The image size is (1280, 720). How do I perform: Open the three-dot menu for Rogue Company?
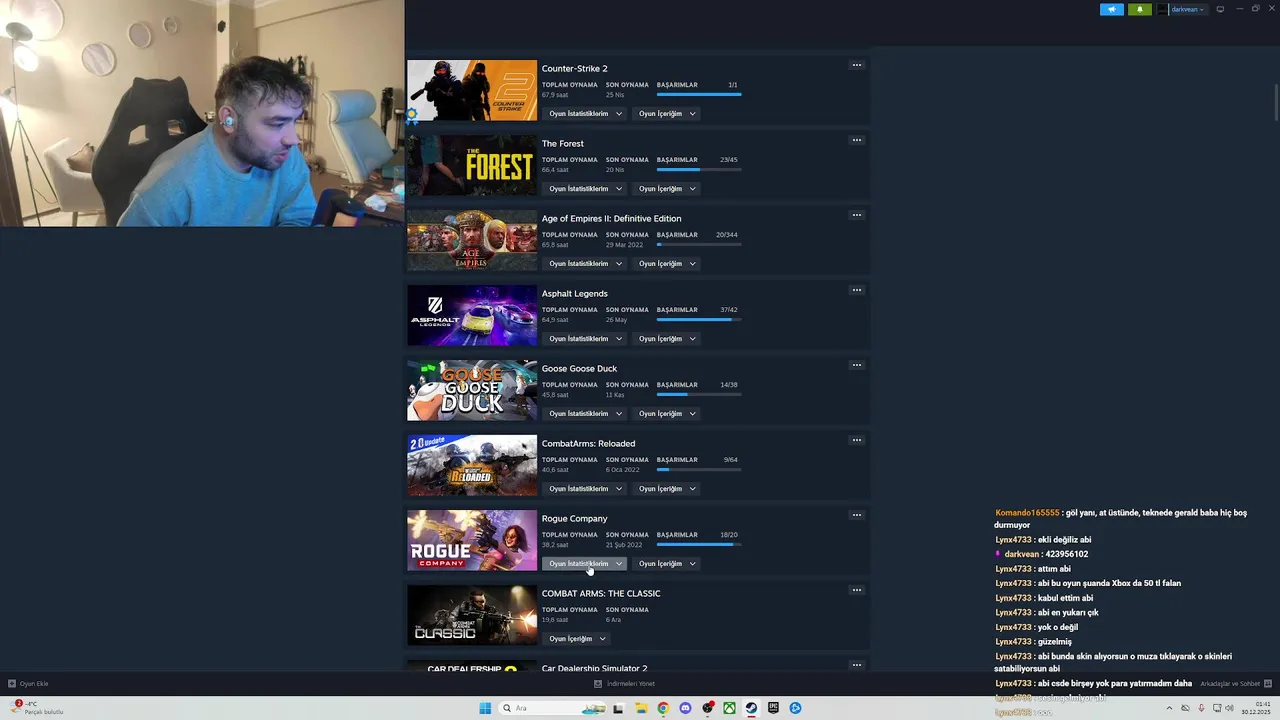856,515
